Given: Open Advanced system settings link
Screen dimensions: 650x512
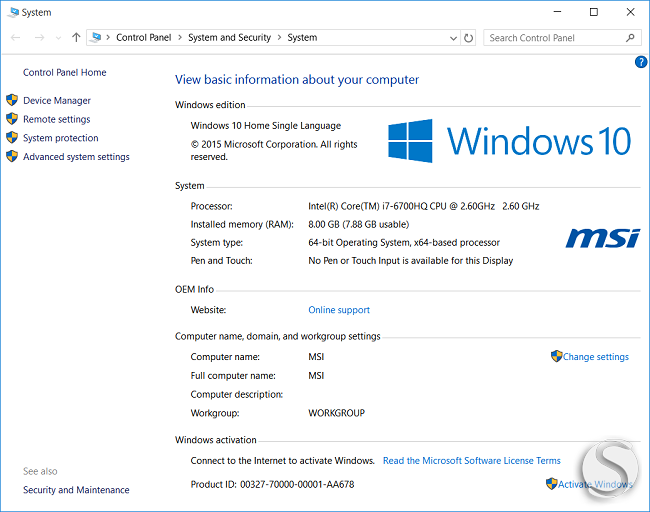Looking at the screenshot, I should click(x=76, y=157).
